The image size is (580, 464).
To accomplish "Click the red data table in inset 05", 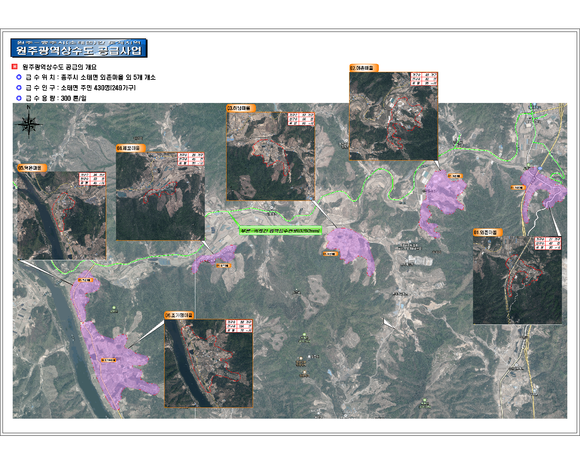I will [92, 179].
